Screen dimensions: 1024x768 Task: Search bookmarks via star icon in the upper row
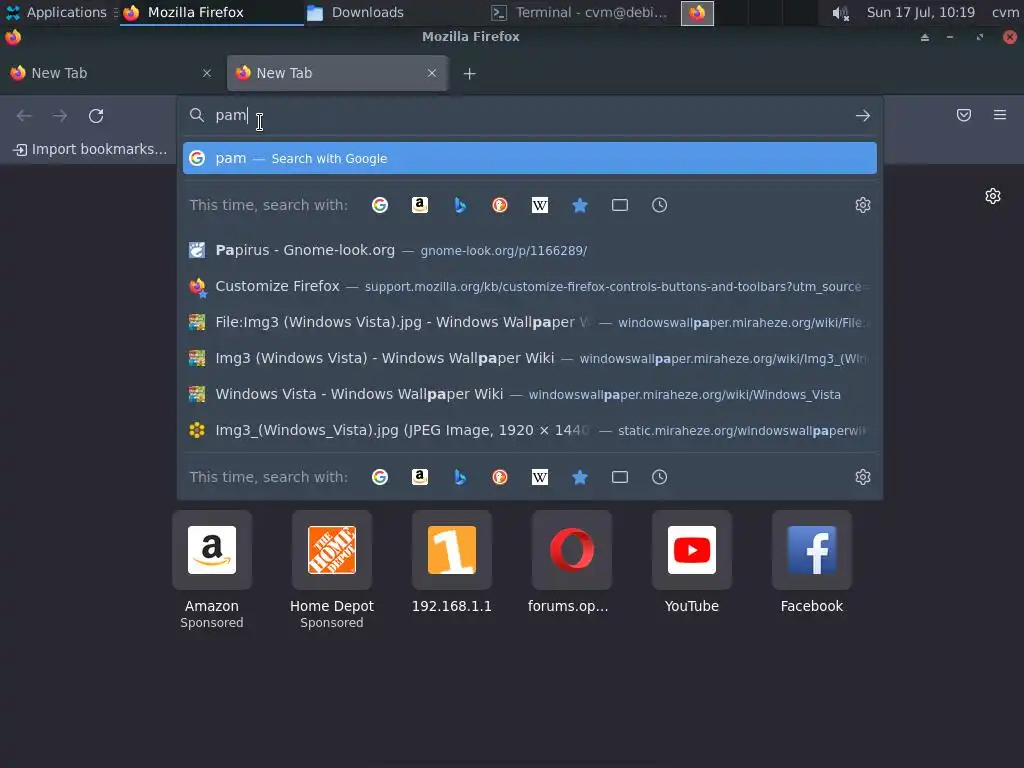click(x=580, y=205)
